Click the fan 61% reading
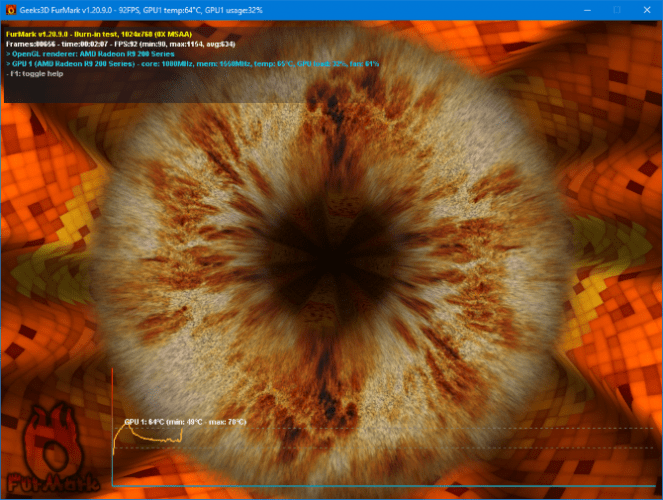663x500 pixels. click(364, 64)
